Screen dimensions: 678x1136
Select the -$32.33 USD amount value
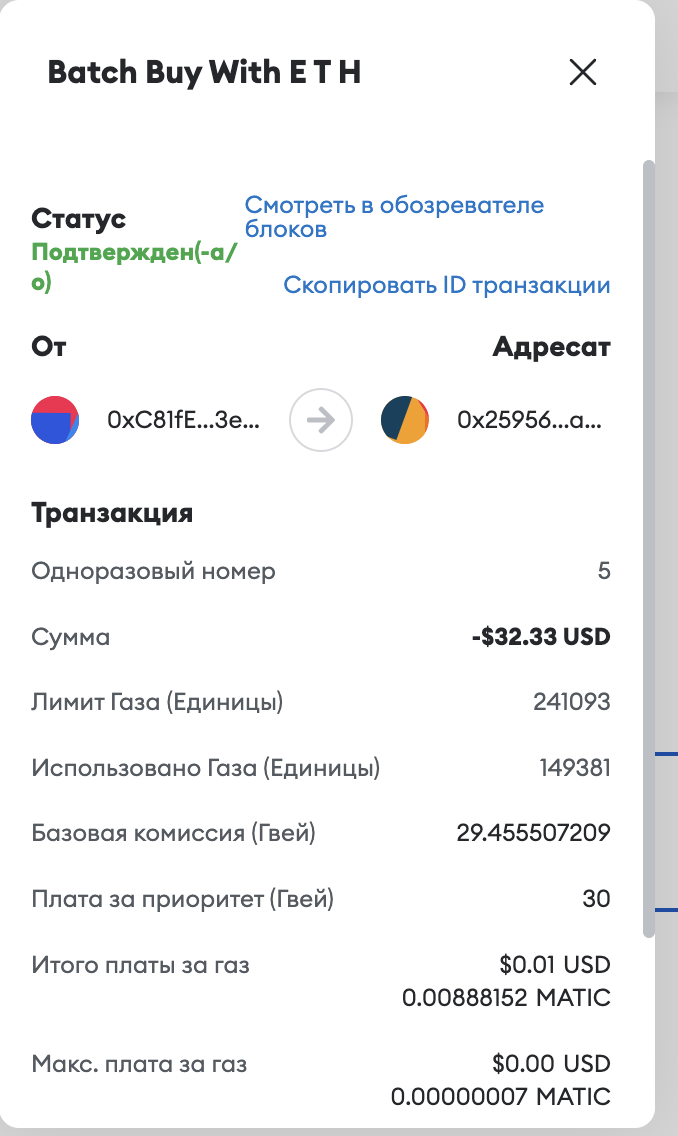(541, 636)
